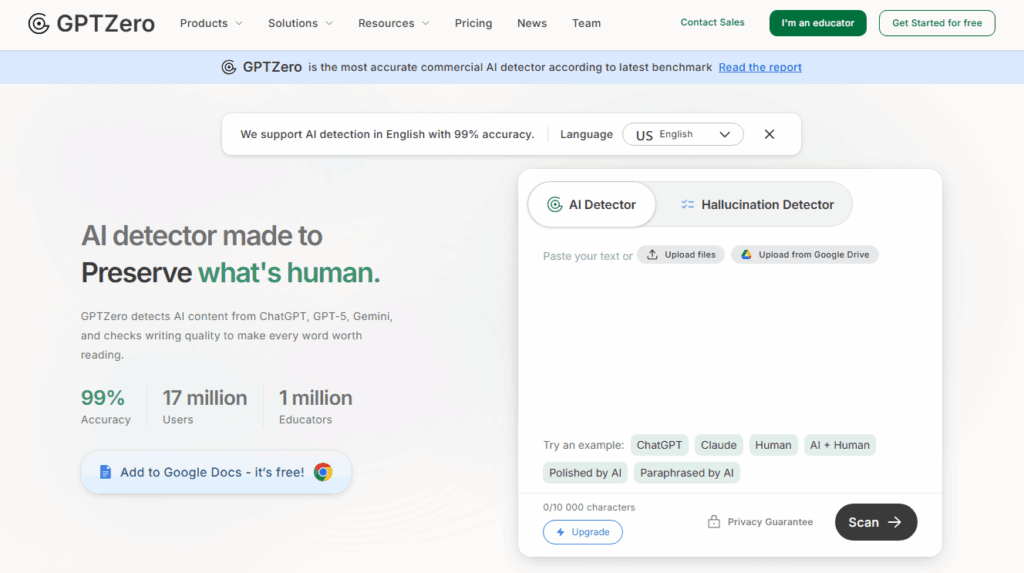Expand the Solutions menu chevron
1024x573 pixels.
329,24
